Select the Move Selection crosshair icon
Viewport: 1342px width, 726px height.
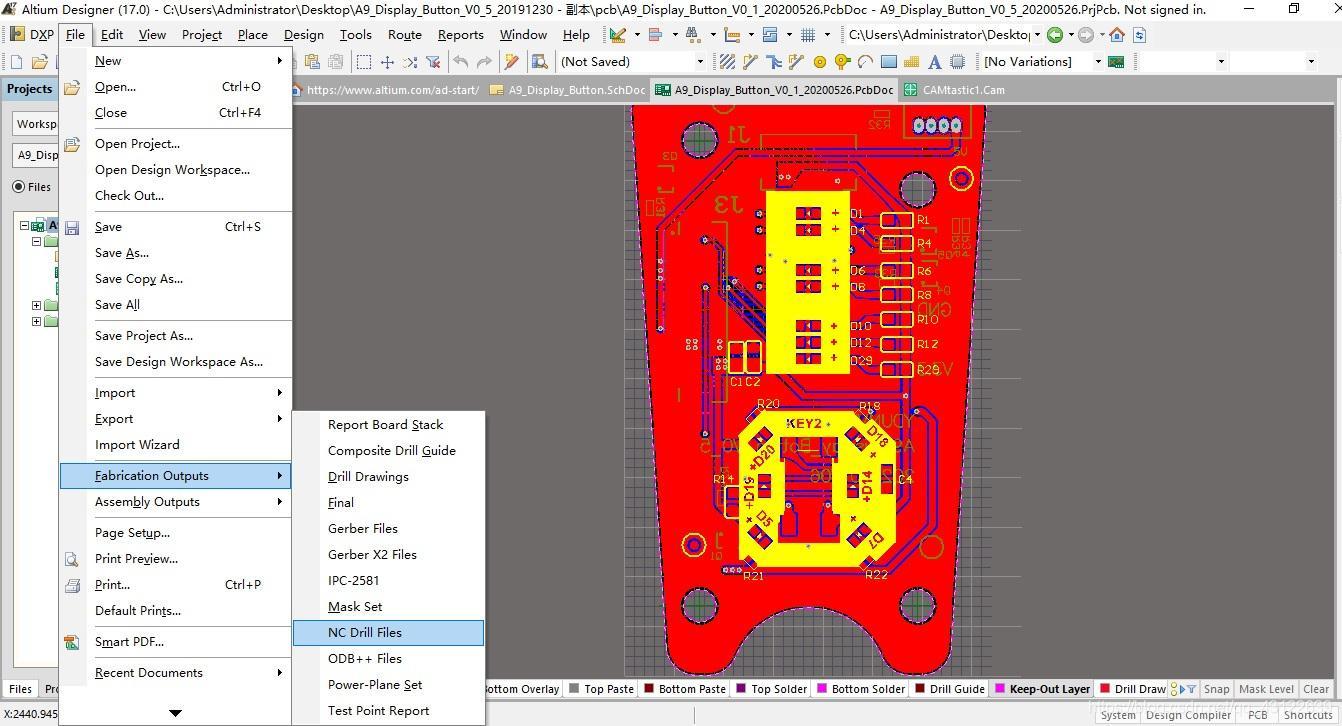coord(387,61)
